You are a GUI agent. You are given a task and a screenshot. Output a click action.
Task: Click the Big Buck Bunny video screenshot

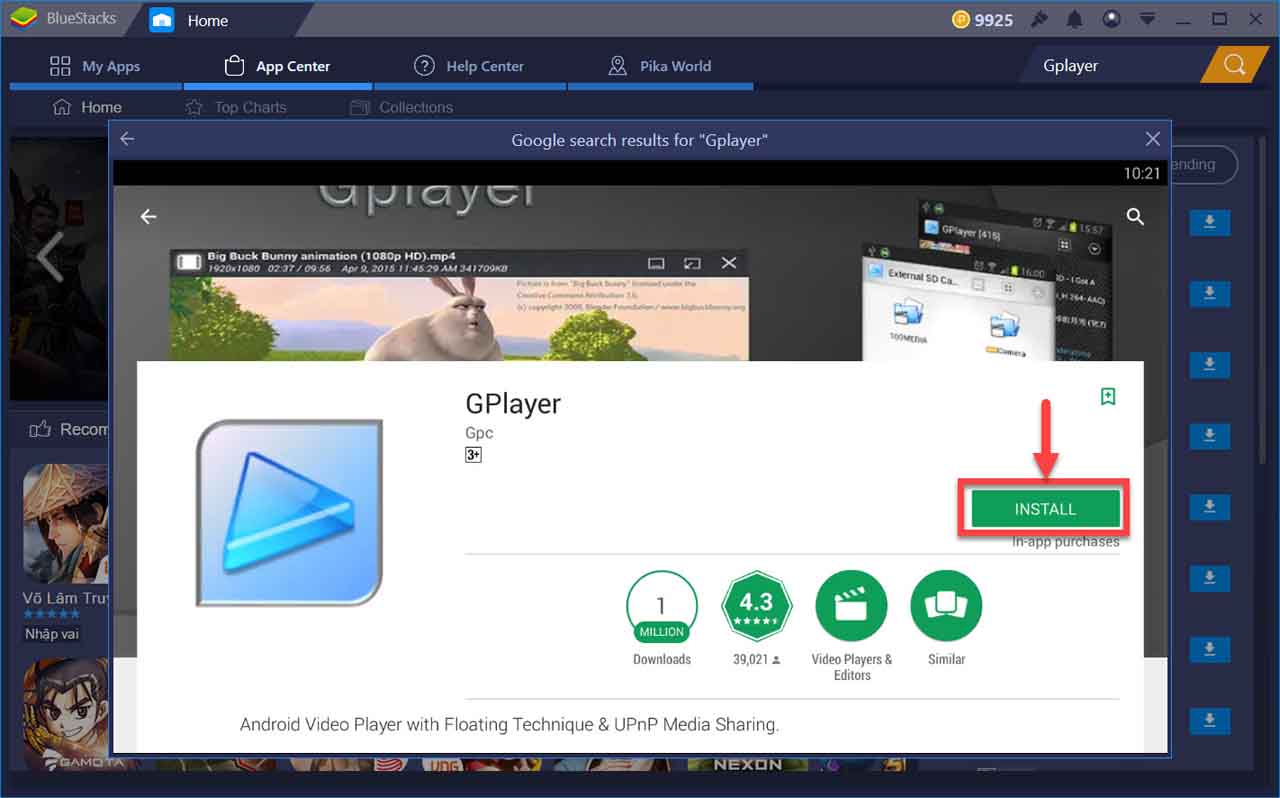click(x=459, y=305)
